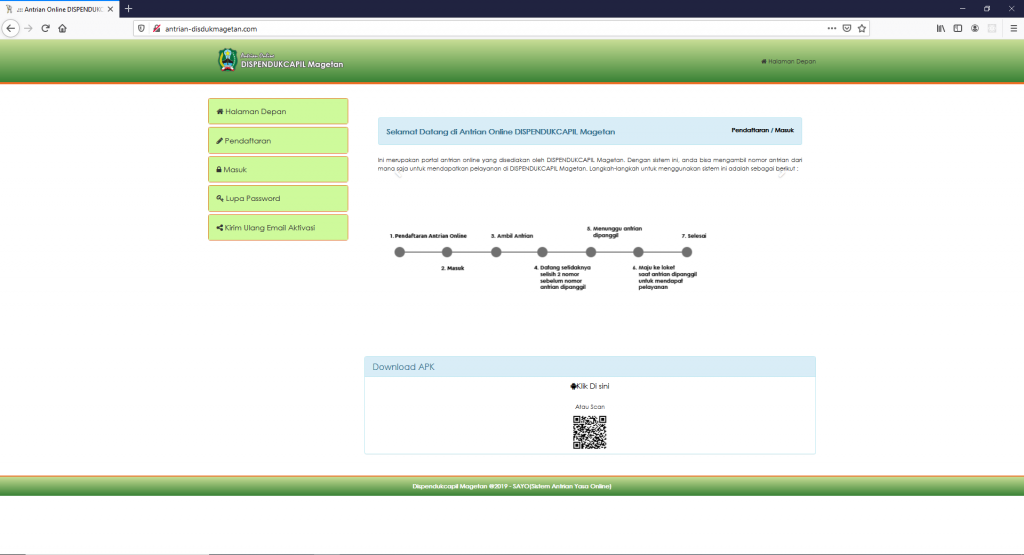Close the Antrian Online tab
The height and width of the screenshot is (555, 1024).
point(111,8)
